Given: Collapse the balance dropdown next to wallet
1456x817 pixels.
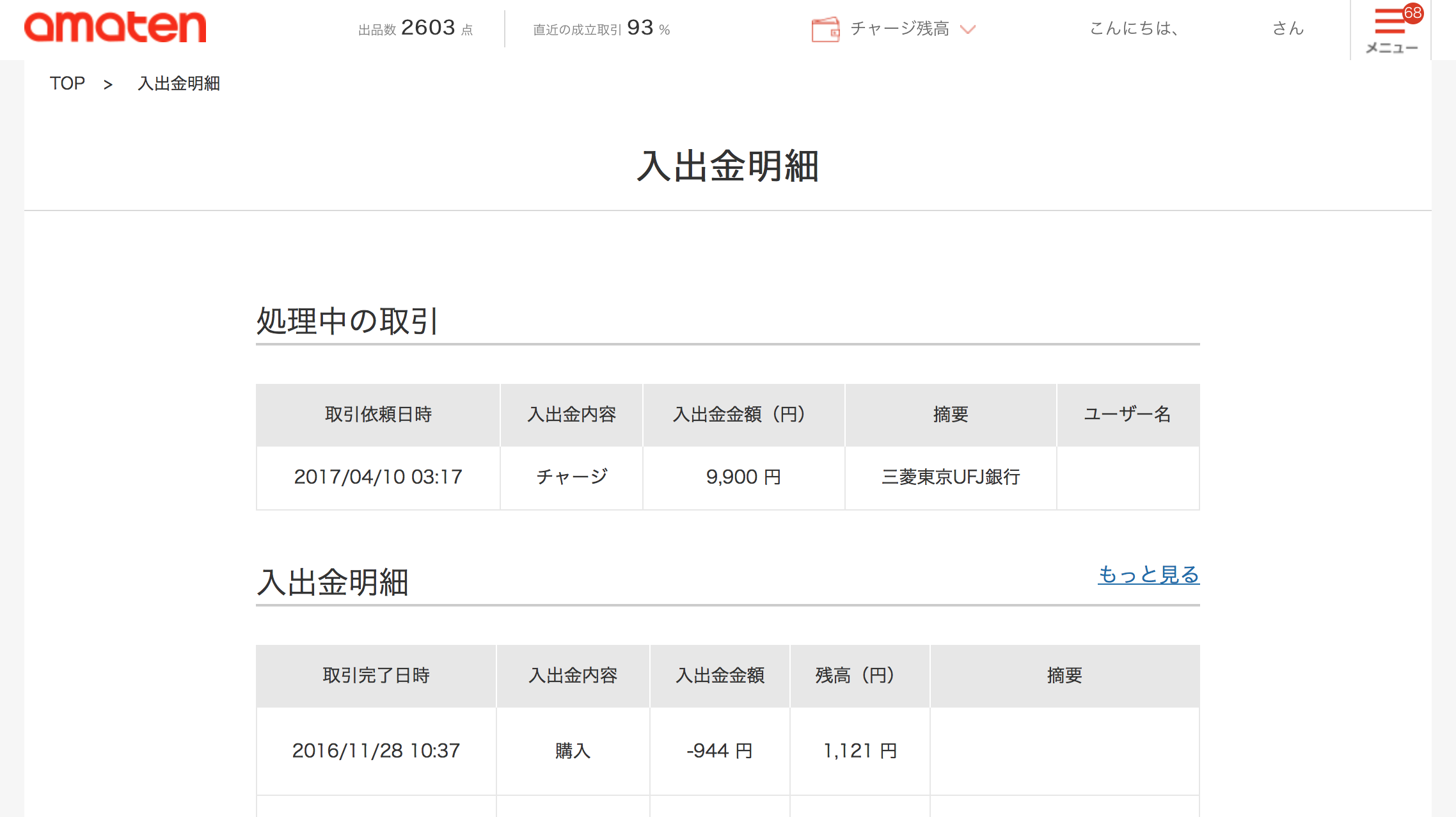Looking at the screenshot, I should [x=969, y=30].
